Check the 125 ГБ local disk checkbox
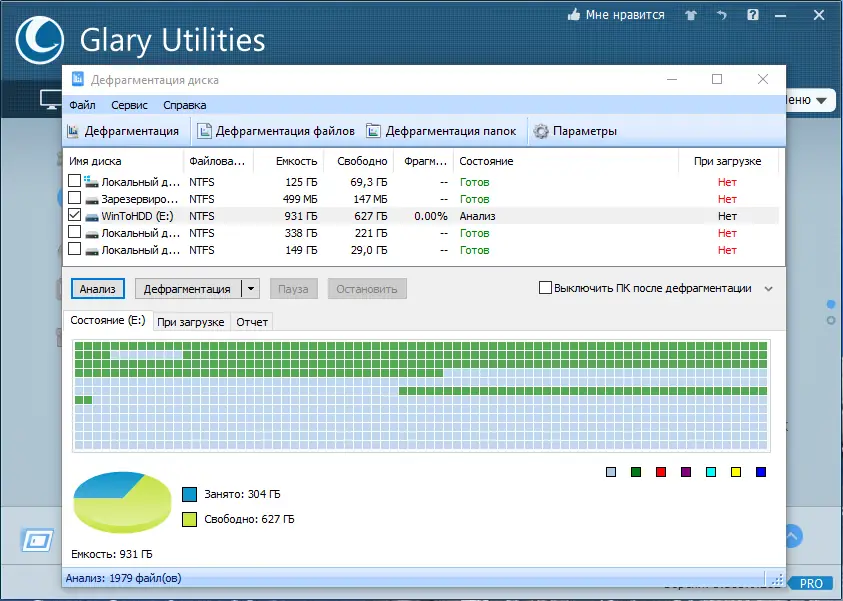The height and width of the screenshot is (601, 843). click(x=75, y=181)
